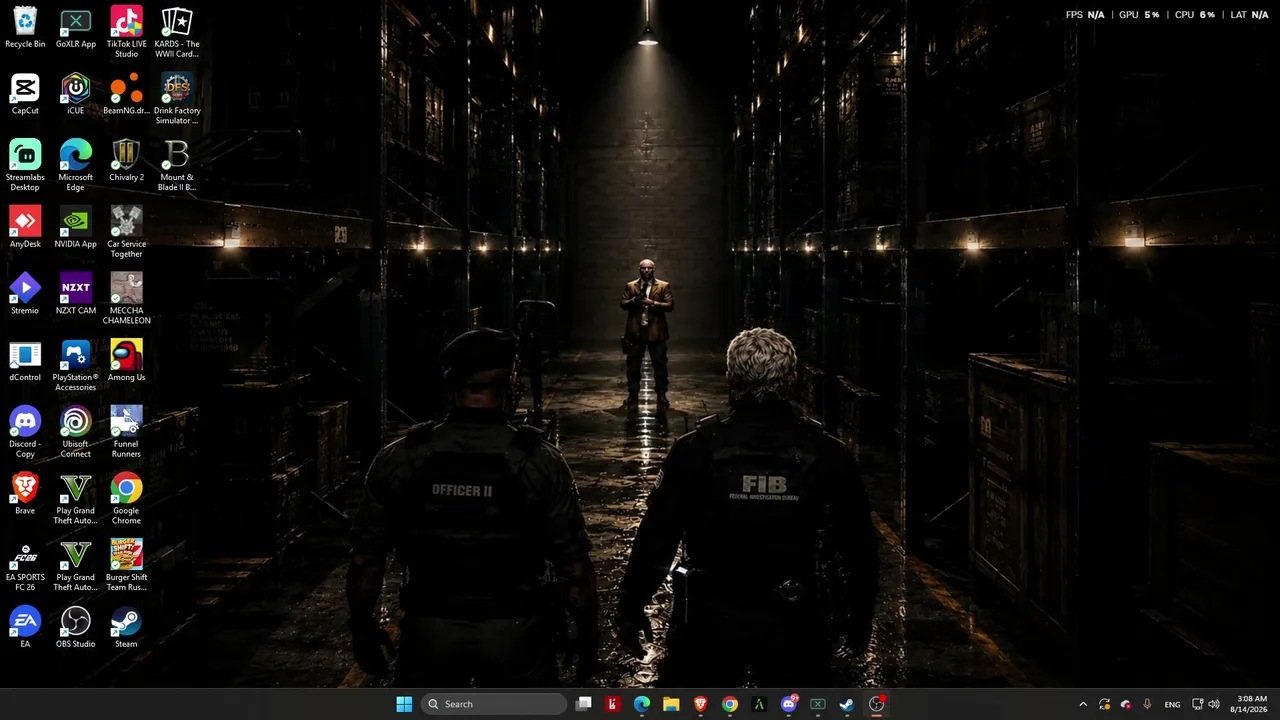1280x720 pixels.
Task: Open Drink Factory Simulator desktop icon
Action: tap(176, 99)
